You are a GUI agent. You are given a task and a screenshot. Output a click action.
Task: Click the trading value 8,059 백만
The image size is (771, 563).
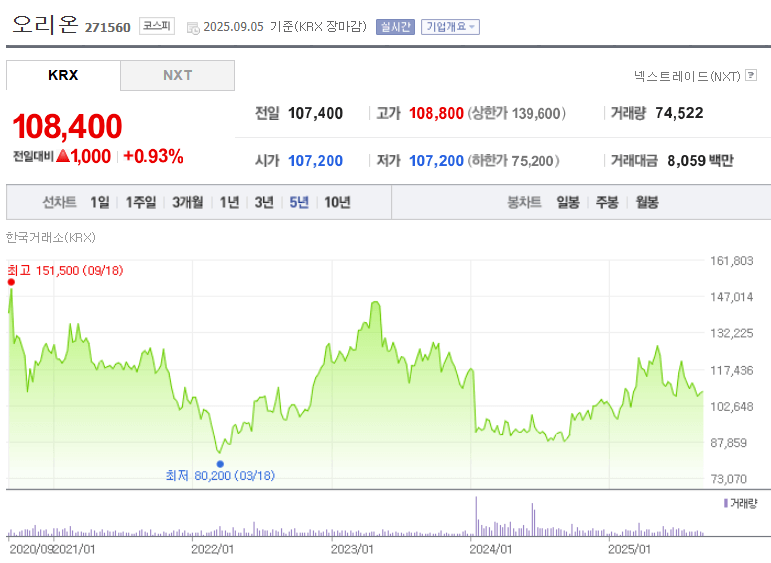pos(700,161)
